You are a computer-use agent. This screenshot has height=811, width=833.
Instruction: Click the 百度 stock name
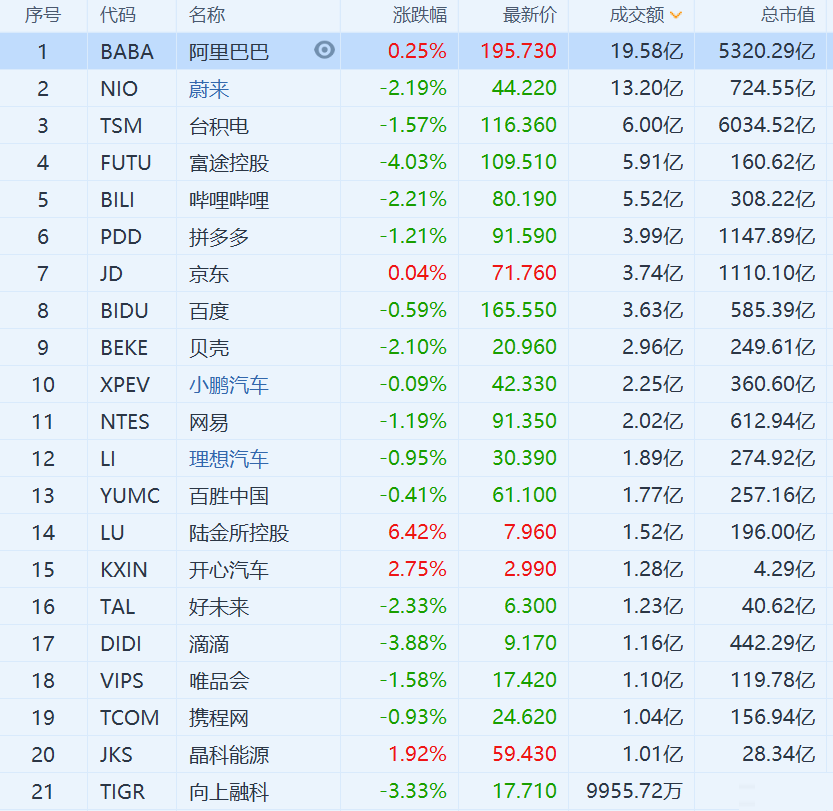point(209,311)
